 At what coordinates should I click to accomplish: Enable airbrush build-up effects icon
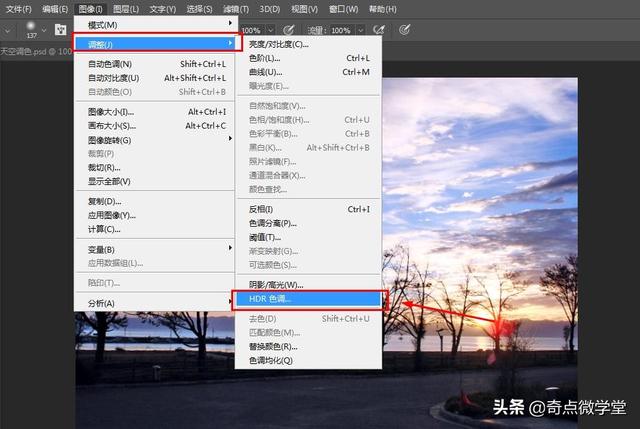(379, 30)
